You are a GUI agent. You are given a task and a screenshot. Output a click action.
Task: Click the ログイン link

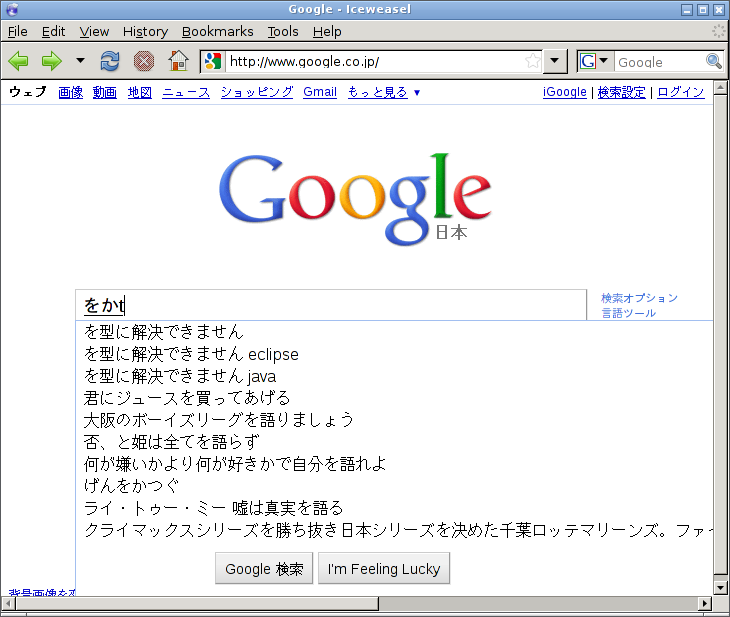[681, 92]
